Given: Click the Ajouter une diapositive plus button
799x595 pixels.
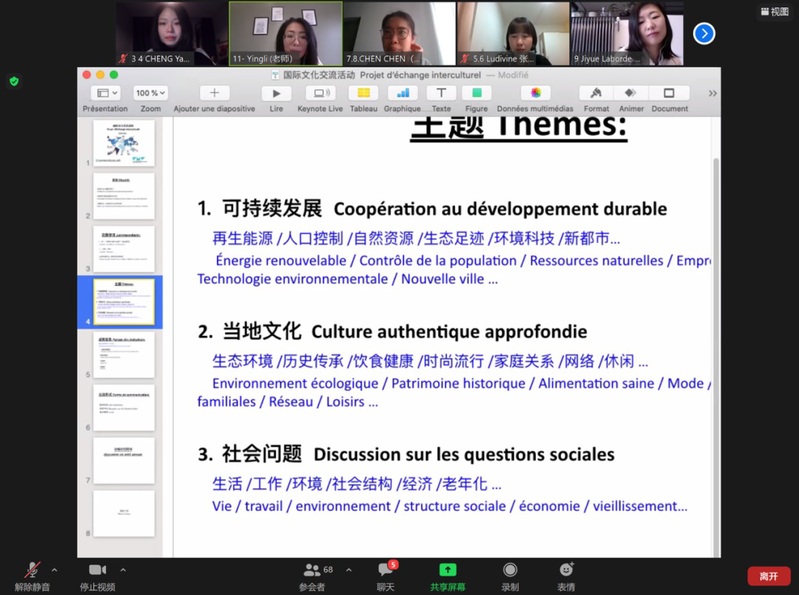Looking at the screenshot, I should pyautogui.click(x=214, y=93).
